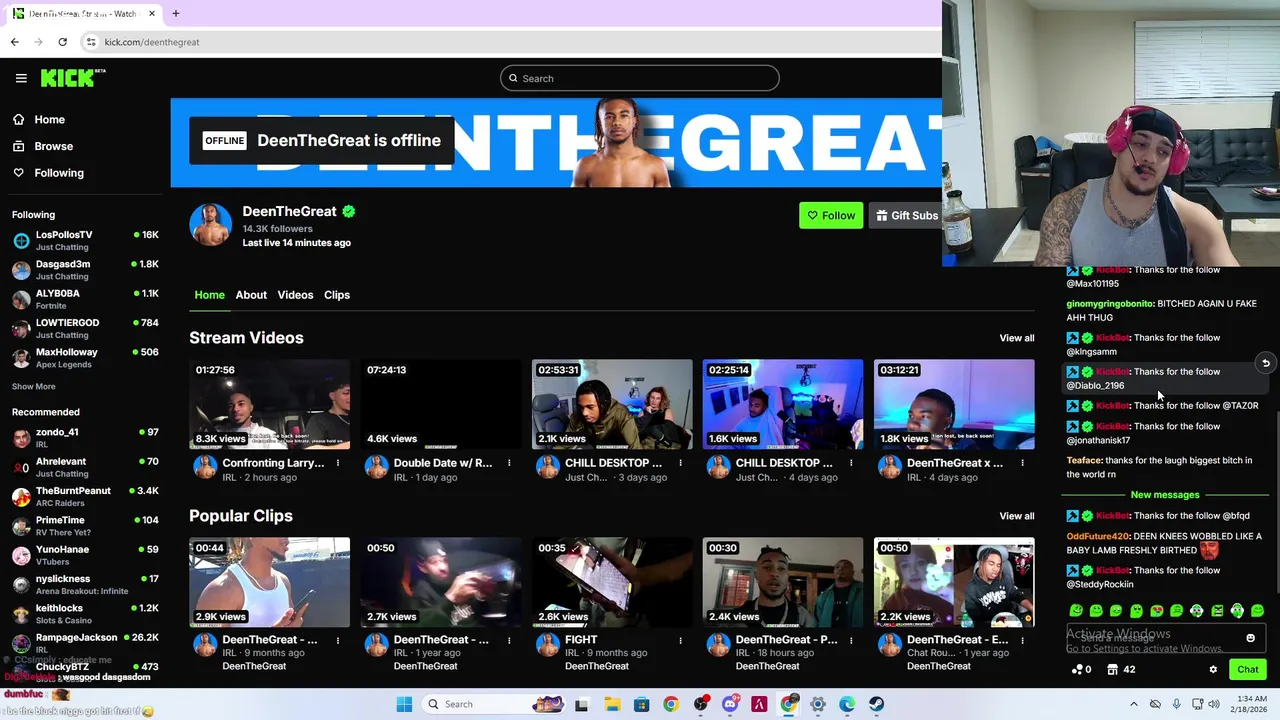Click the browser address bar URL
The image size is (1280, 720).
pos(152,42)
